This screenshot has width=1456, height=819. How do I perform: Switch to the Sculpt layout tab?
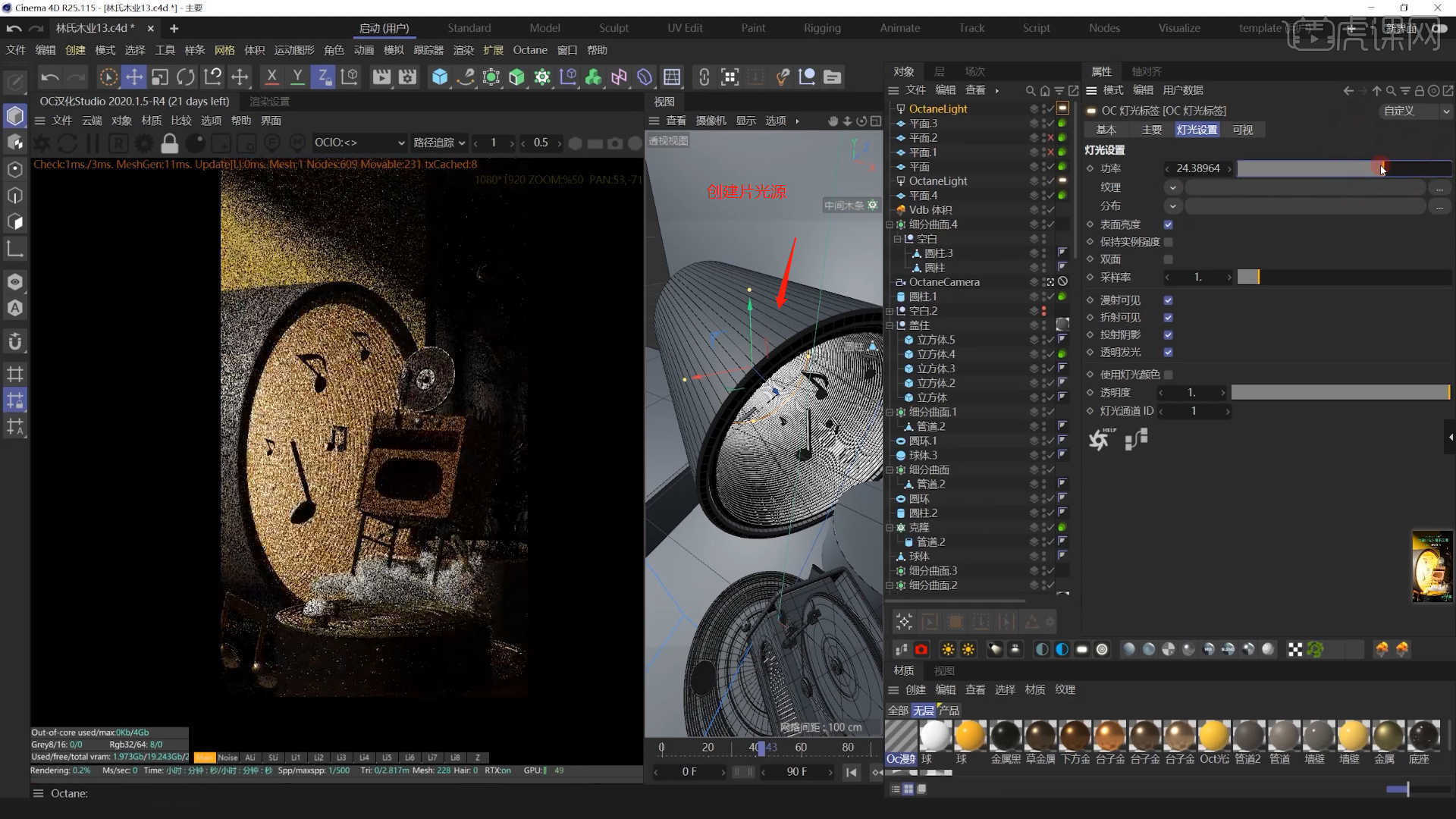pyautogui.click(x=613, y=28)
